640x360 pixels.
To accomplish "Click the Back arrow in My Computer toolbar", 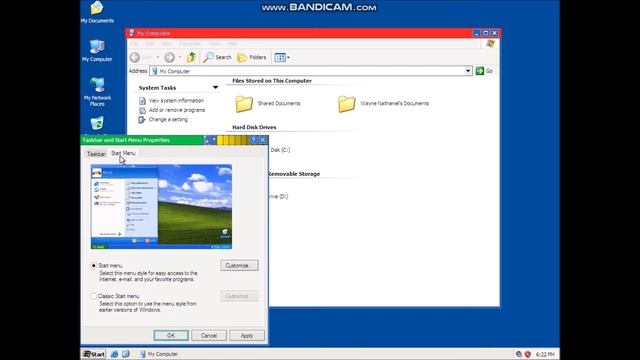I will [135, 58].
